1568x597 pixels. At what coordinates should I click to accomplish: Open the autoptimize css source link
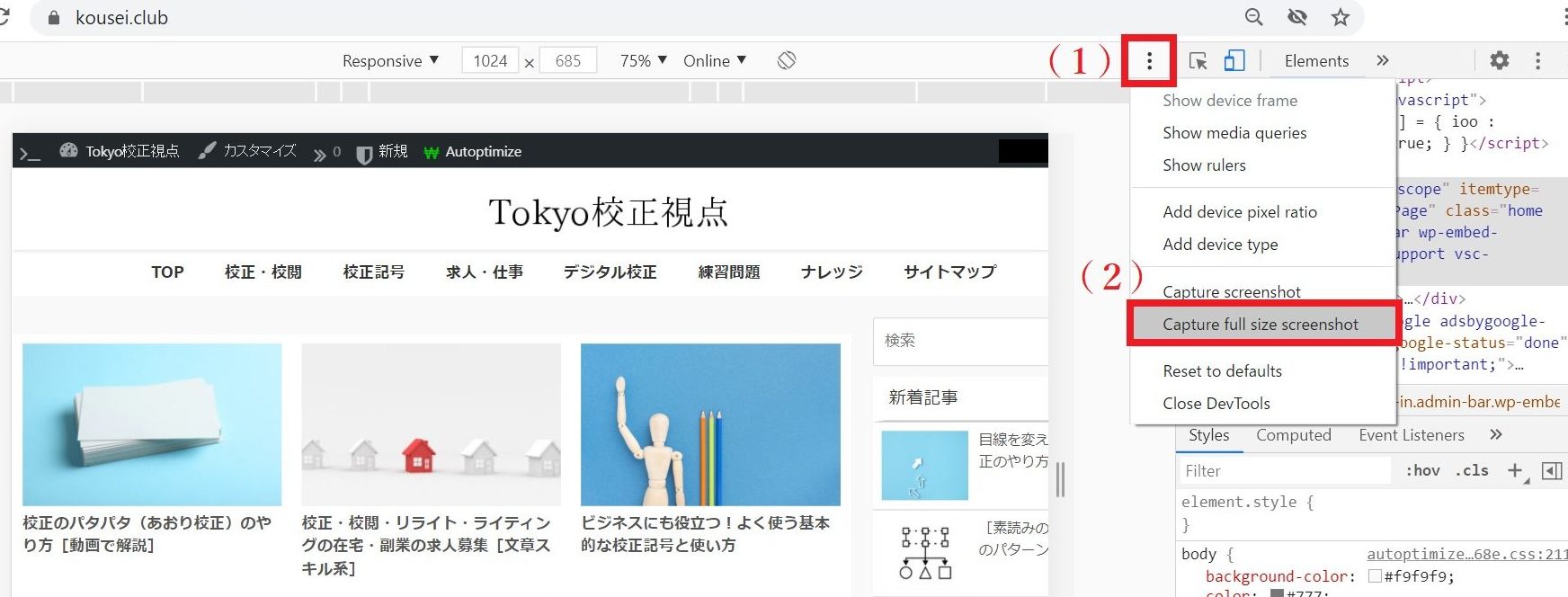pos(1466,554)
